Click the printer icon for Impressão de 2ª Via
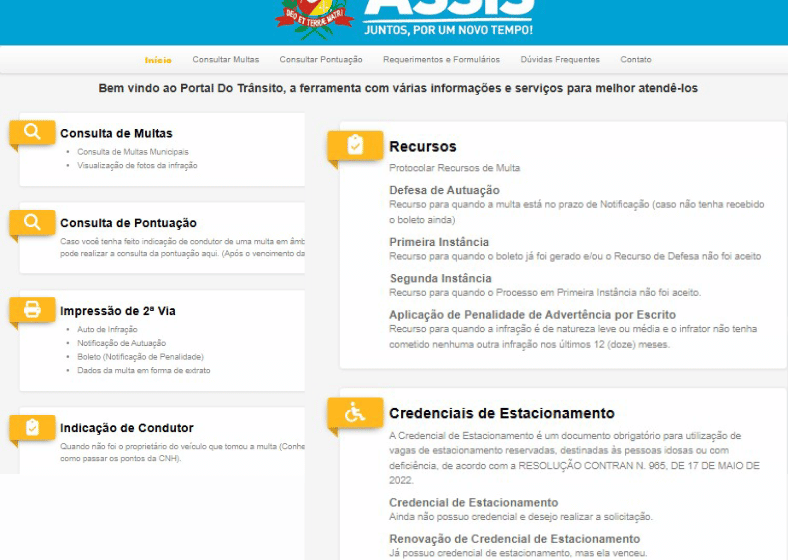Viewport: 788px width, 560px height. click(x=32, y=310)
